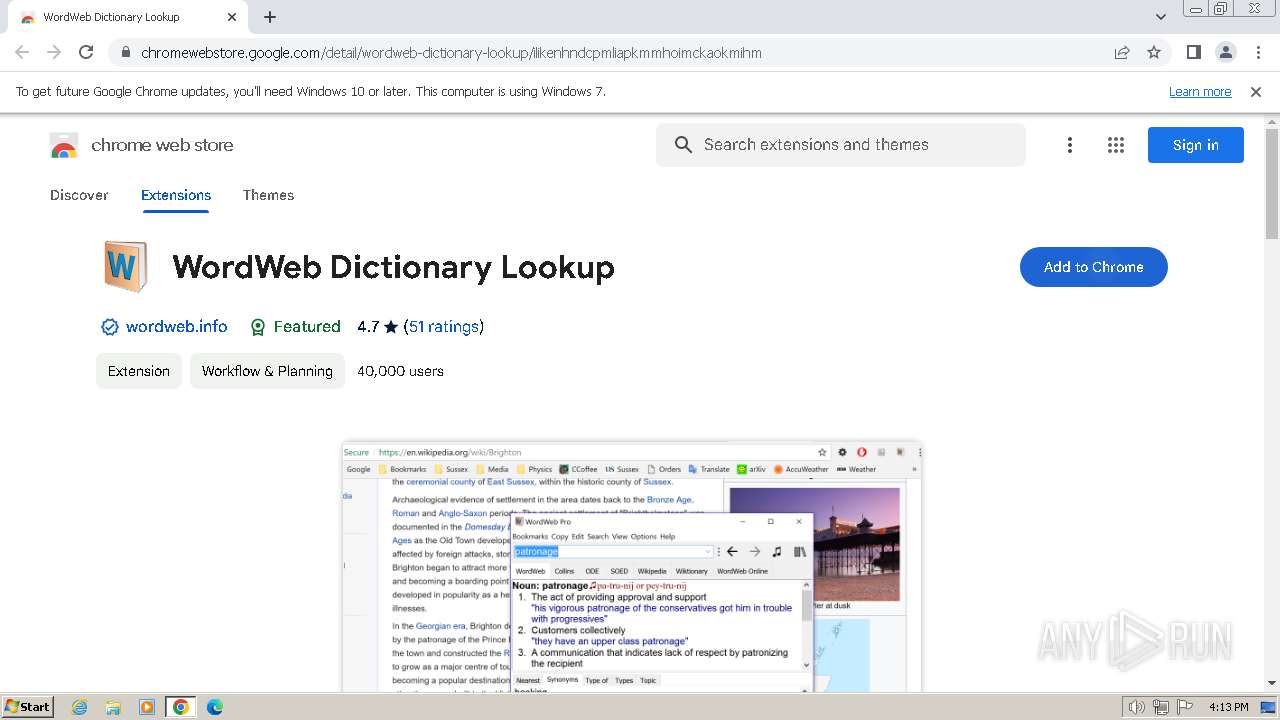Image resolution: width=1280 pixels, height=720 pixels.
Task: Open the Google apps grid
Action: coord(1116,145)
